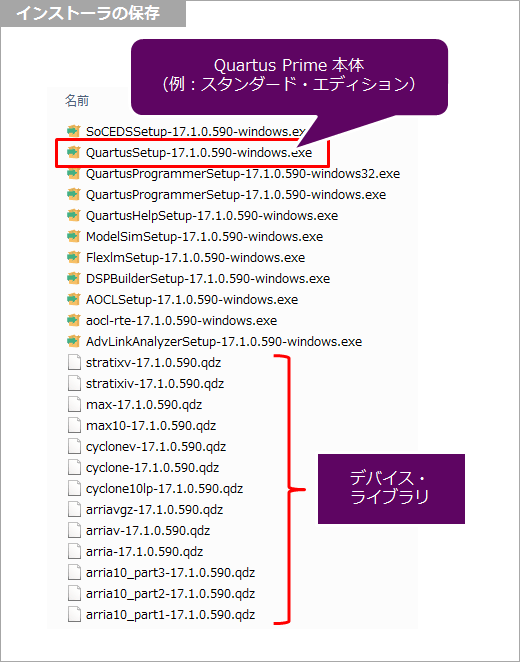
Task: Select cyclone10lp-17.1.0.590.qdz file name
Action: [164, 488]
